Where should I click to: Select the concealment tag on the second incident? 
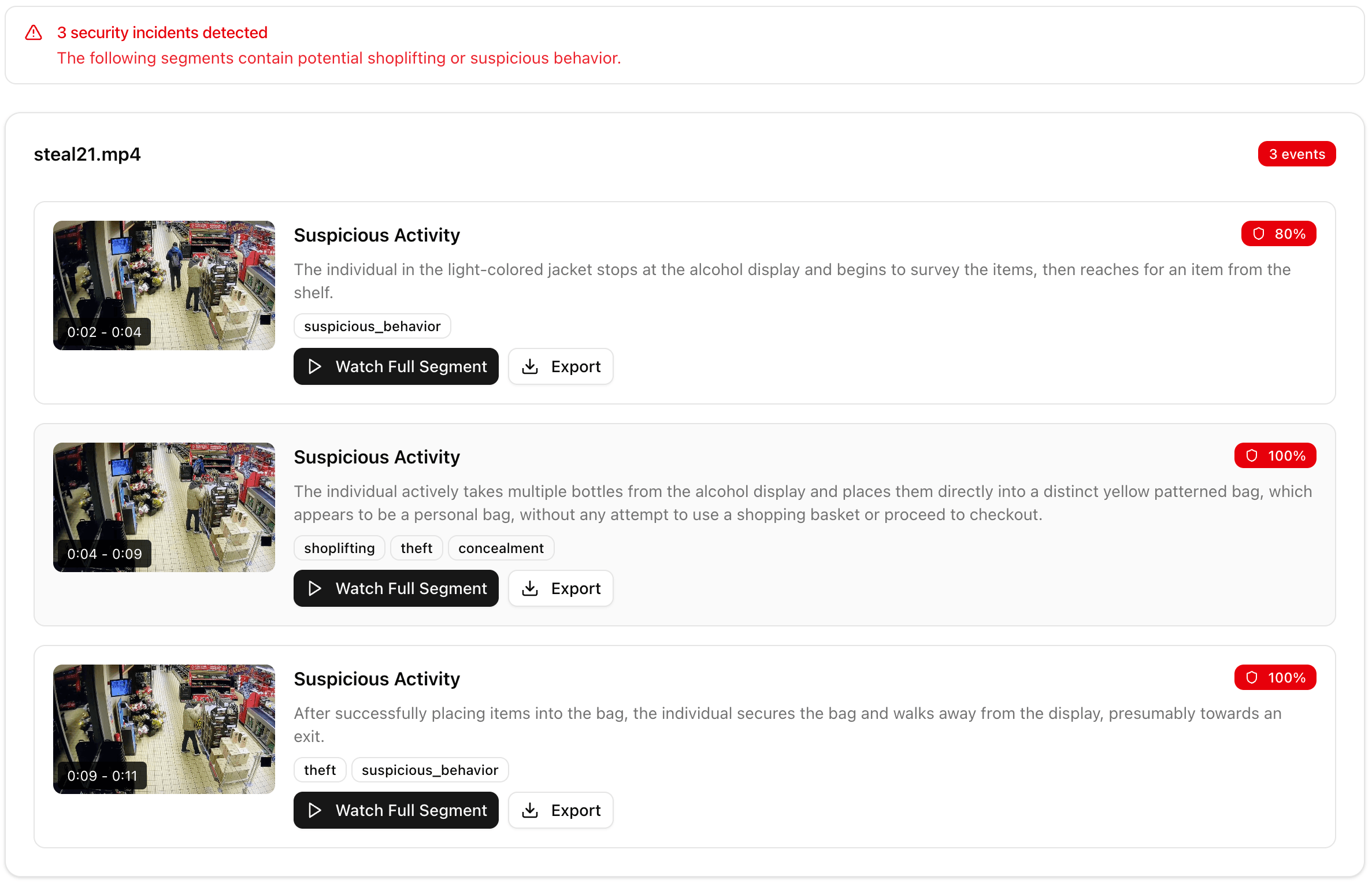click(x=500, y=548)
